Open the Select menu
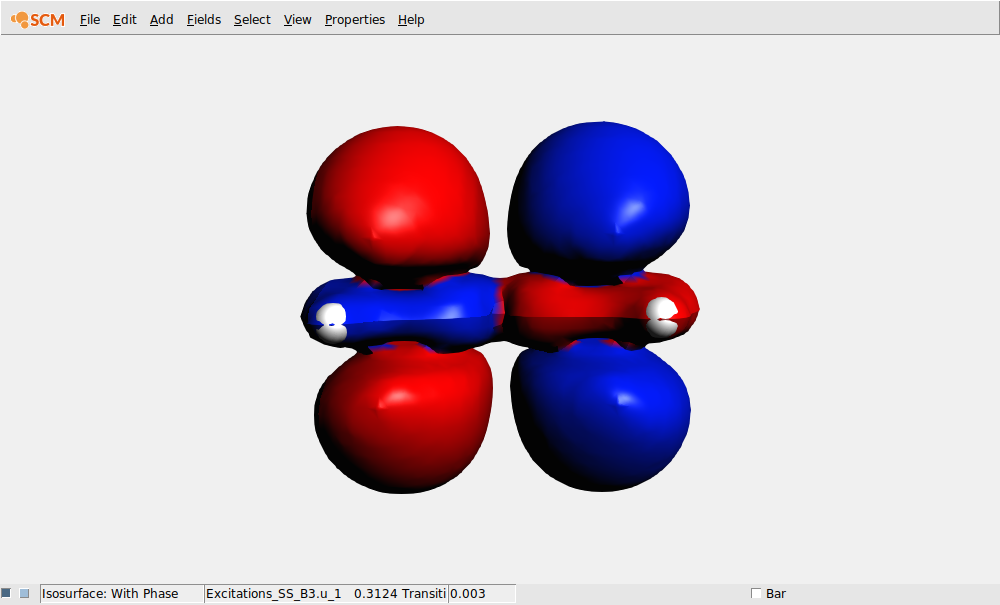The height and width of the screenshot is (605, 1000). pyautogui.click(x=251, y=19)
